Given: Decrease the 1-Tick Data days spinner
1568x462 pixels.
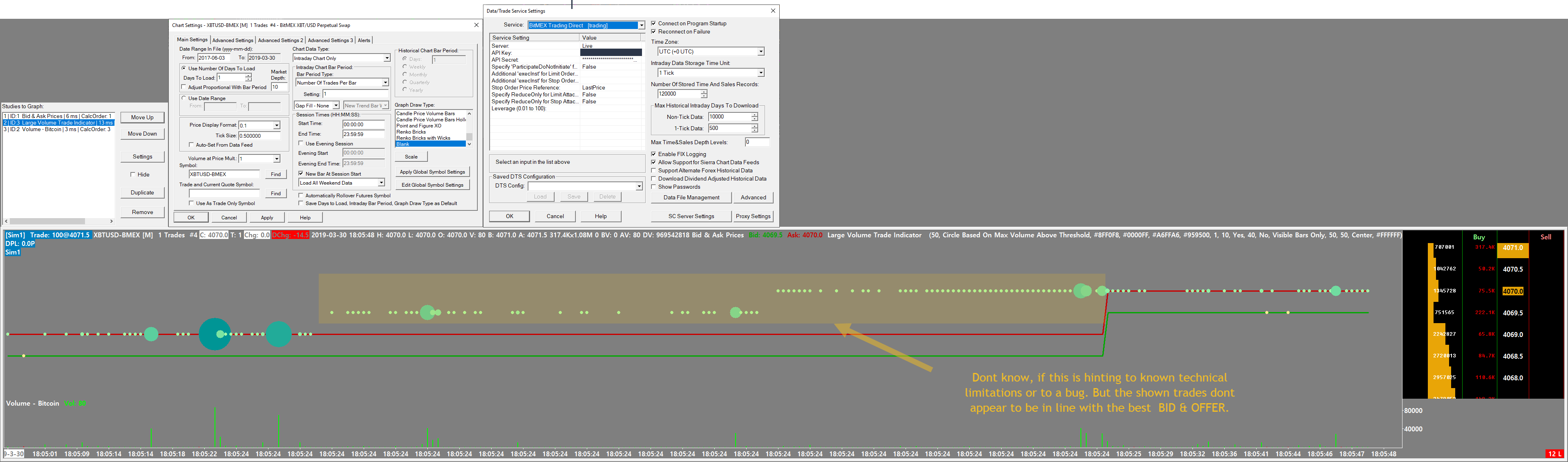Looking at the screenshot, I should [754, 130].
